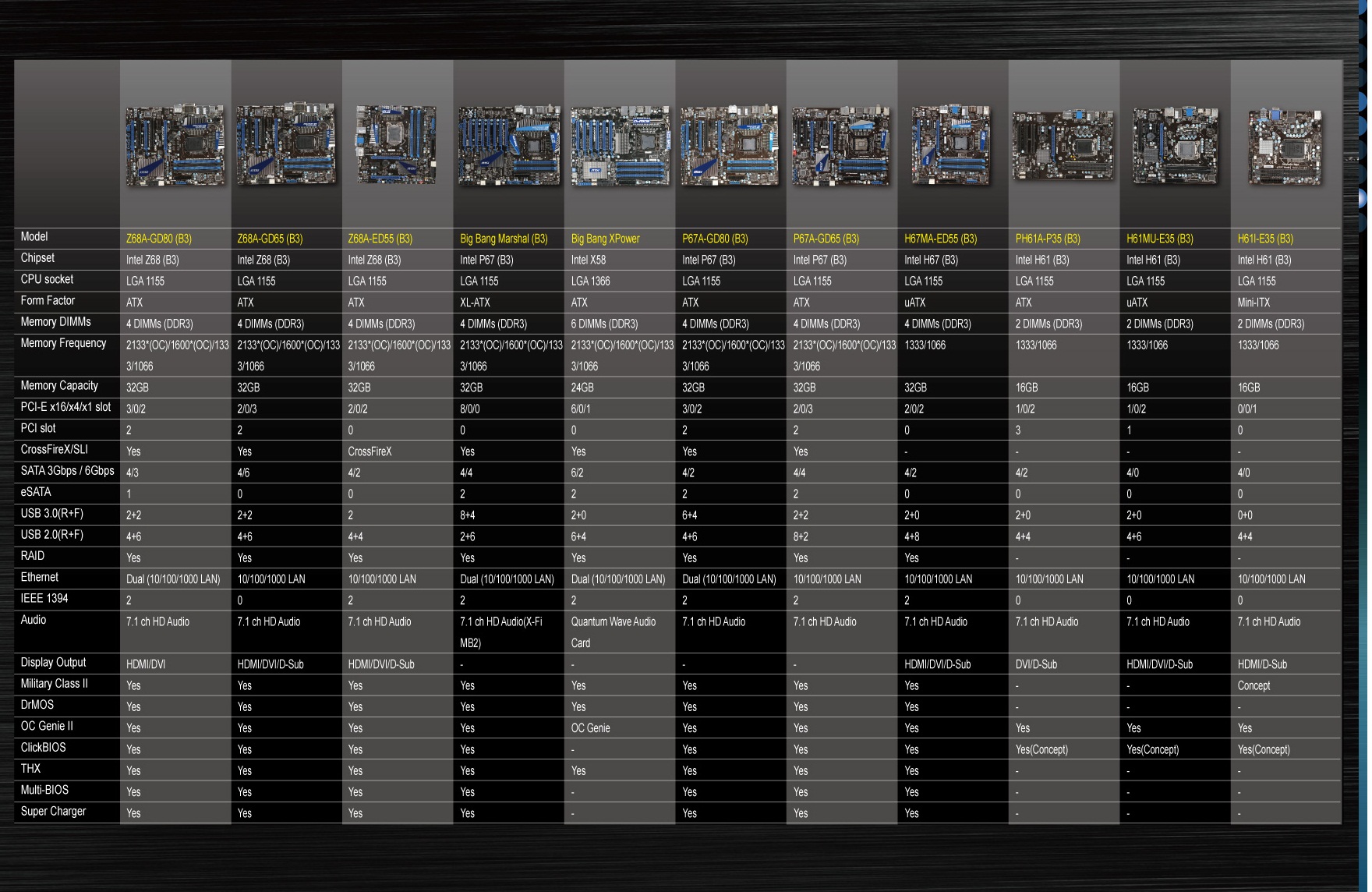Viewport: 1372px width, 892px height.
Task: Select model name PH61A-P35 (B3)
Action: click(1048, 239)
